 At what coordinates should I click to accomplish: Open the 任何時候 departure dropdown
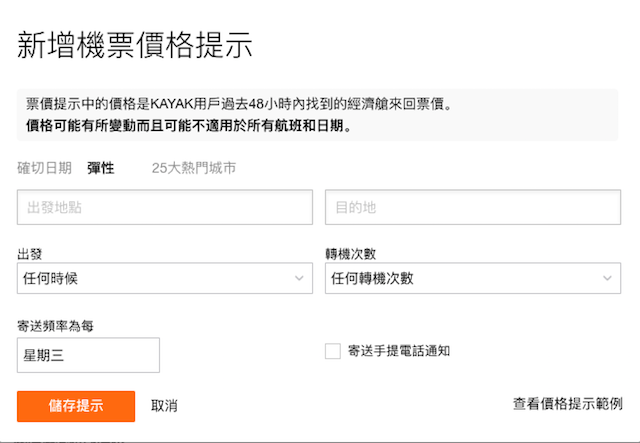165,278
